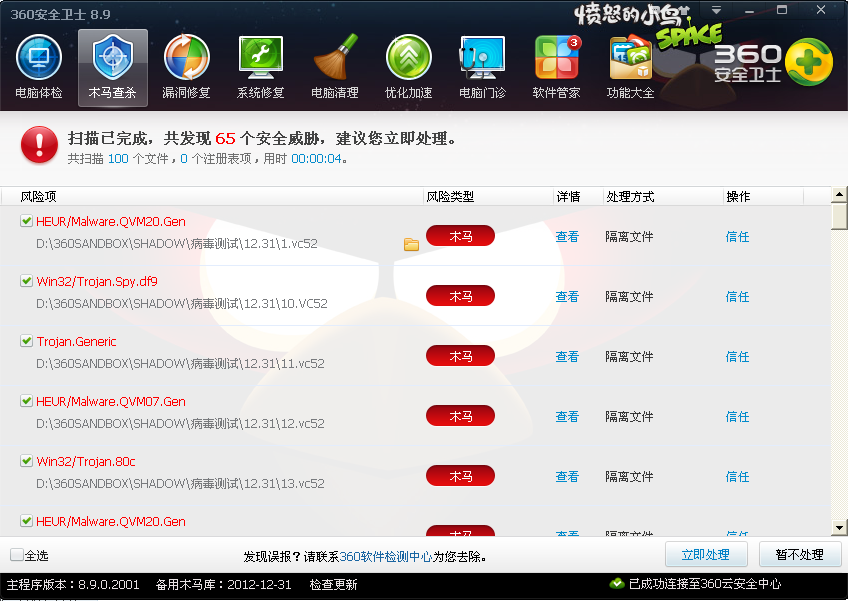This screenshot has height=601, width=848.
Task: Open the 优化加速 optimization icon
Action: [x=408, y=67]
